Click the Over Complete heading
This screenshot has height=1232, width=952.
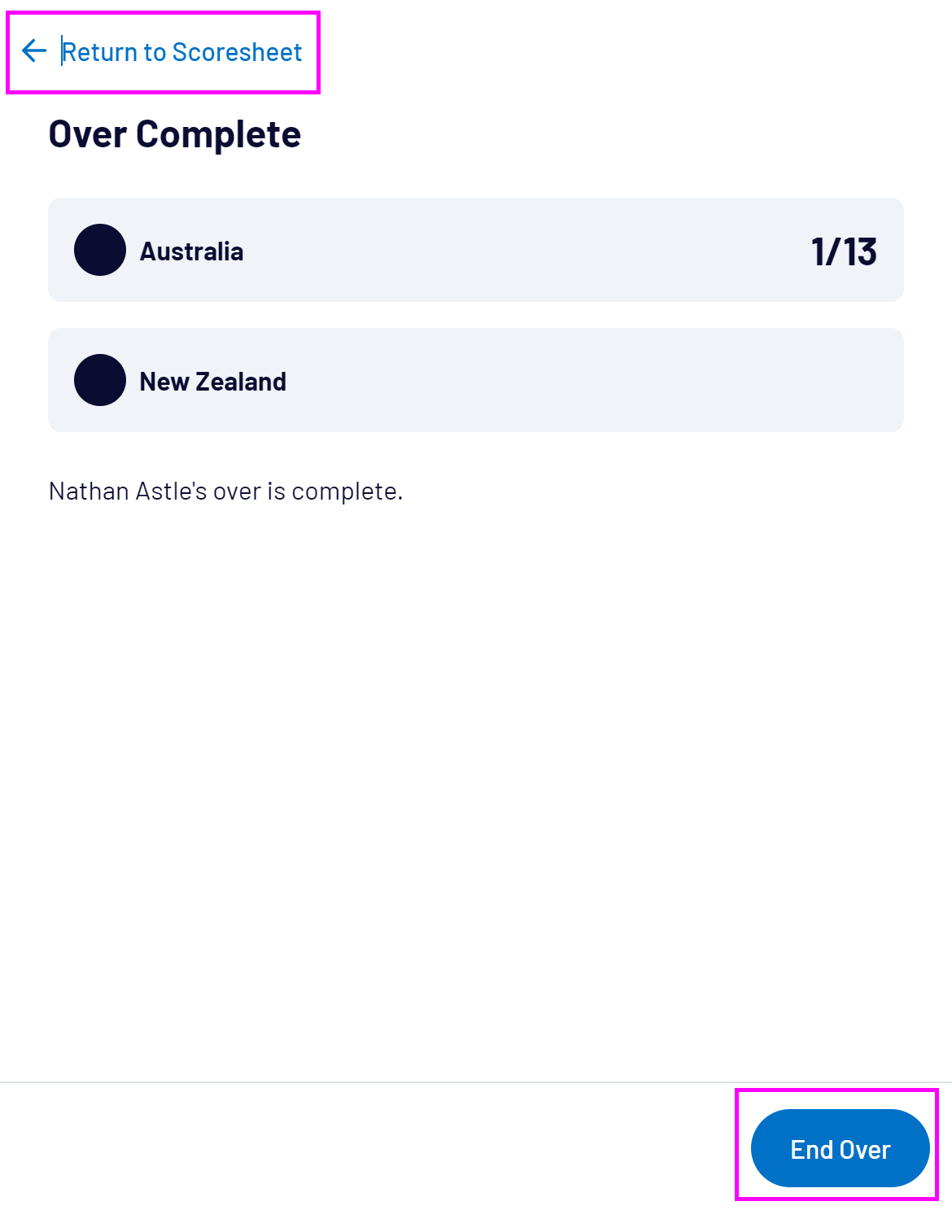(174, 134)
